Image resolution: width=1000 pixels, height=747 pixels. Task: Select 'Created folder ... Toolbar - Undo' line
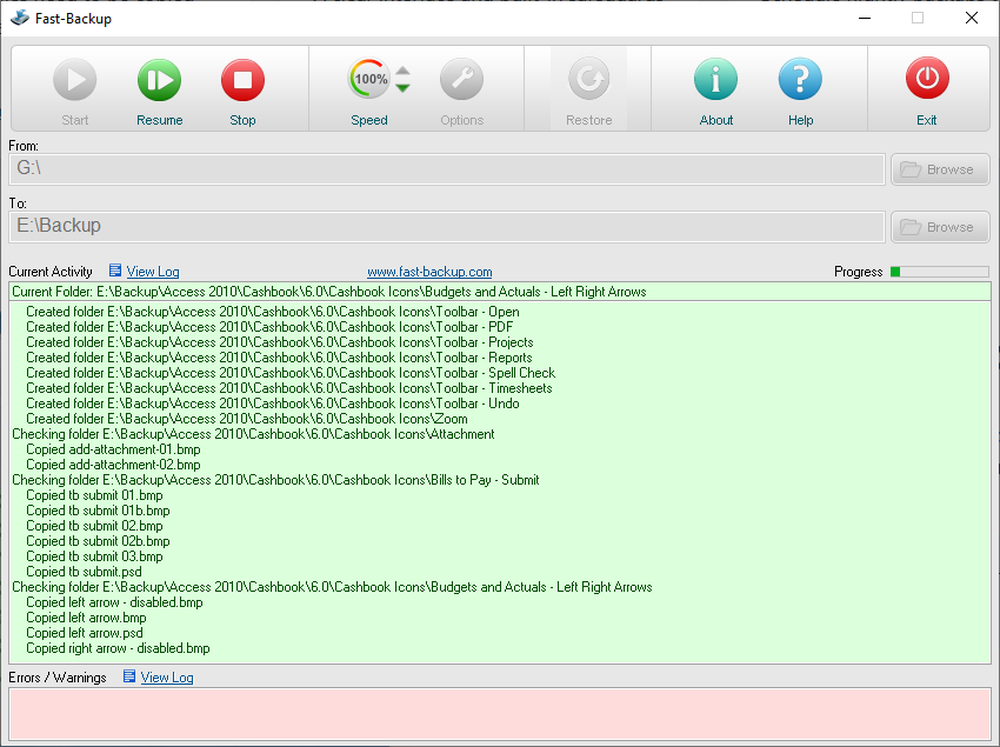point(272,404)
